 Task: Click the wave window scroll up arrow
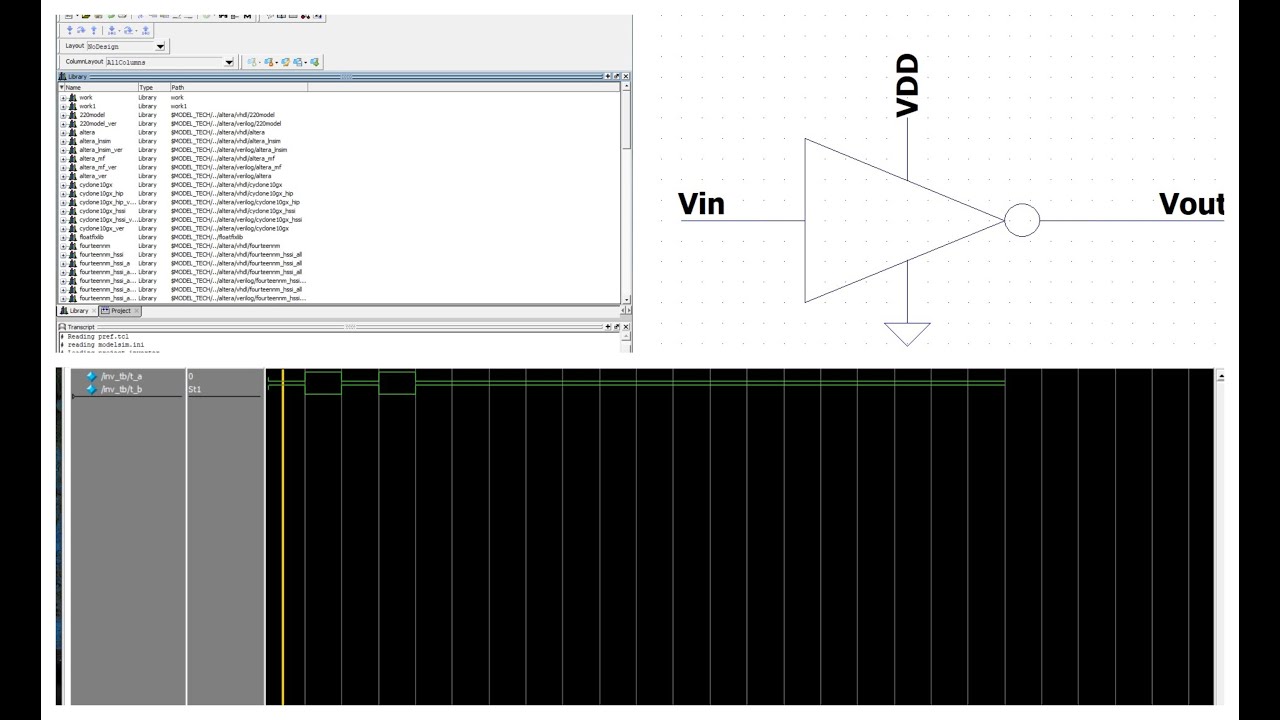pos(1220,377)
